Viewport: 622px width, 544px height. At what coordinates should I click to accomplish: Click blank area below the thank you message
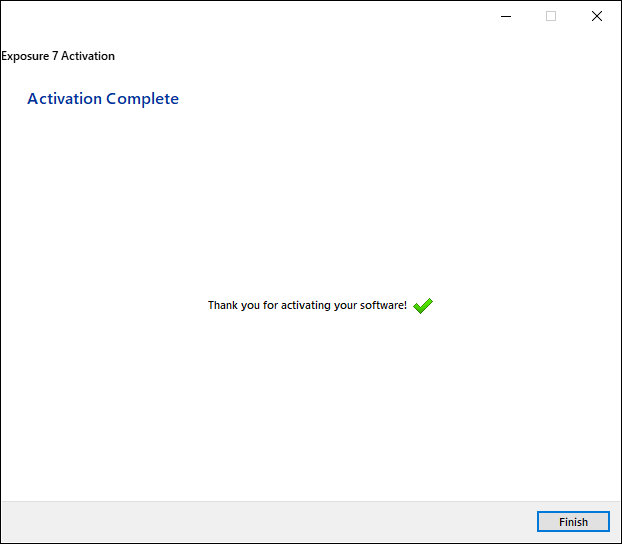click(x=310, y=400)
